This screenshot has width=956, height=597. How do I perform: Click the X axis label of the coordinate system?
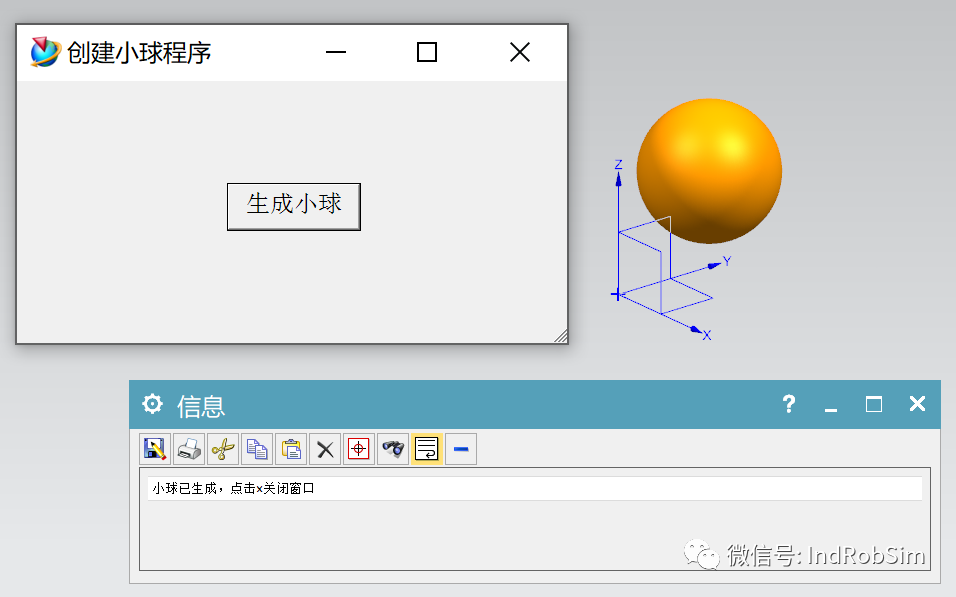706,336
